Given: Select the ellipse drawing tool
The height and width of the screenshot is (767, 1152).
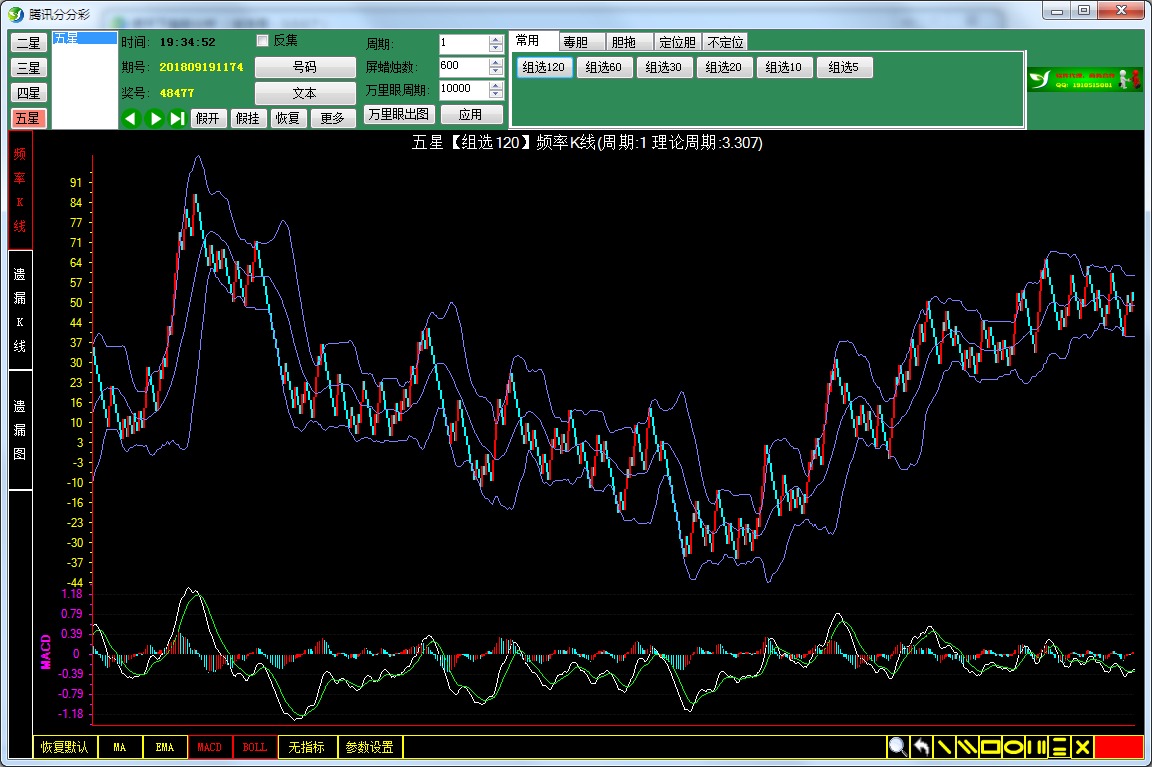Looking at the screenshot, I should click(1013, 747).
